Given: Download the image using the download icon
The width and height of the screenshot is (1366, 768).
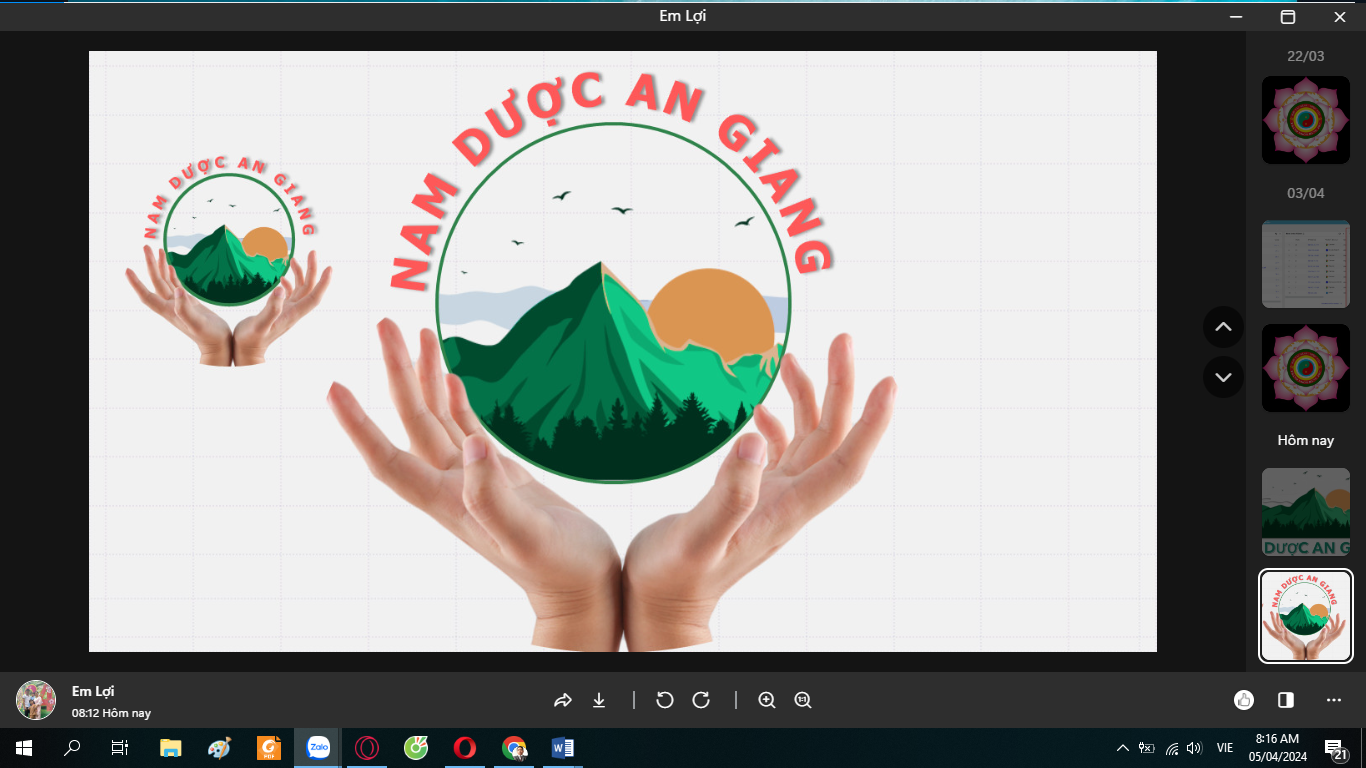Looking at the screenshot, I should click(x=599, y=700).
